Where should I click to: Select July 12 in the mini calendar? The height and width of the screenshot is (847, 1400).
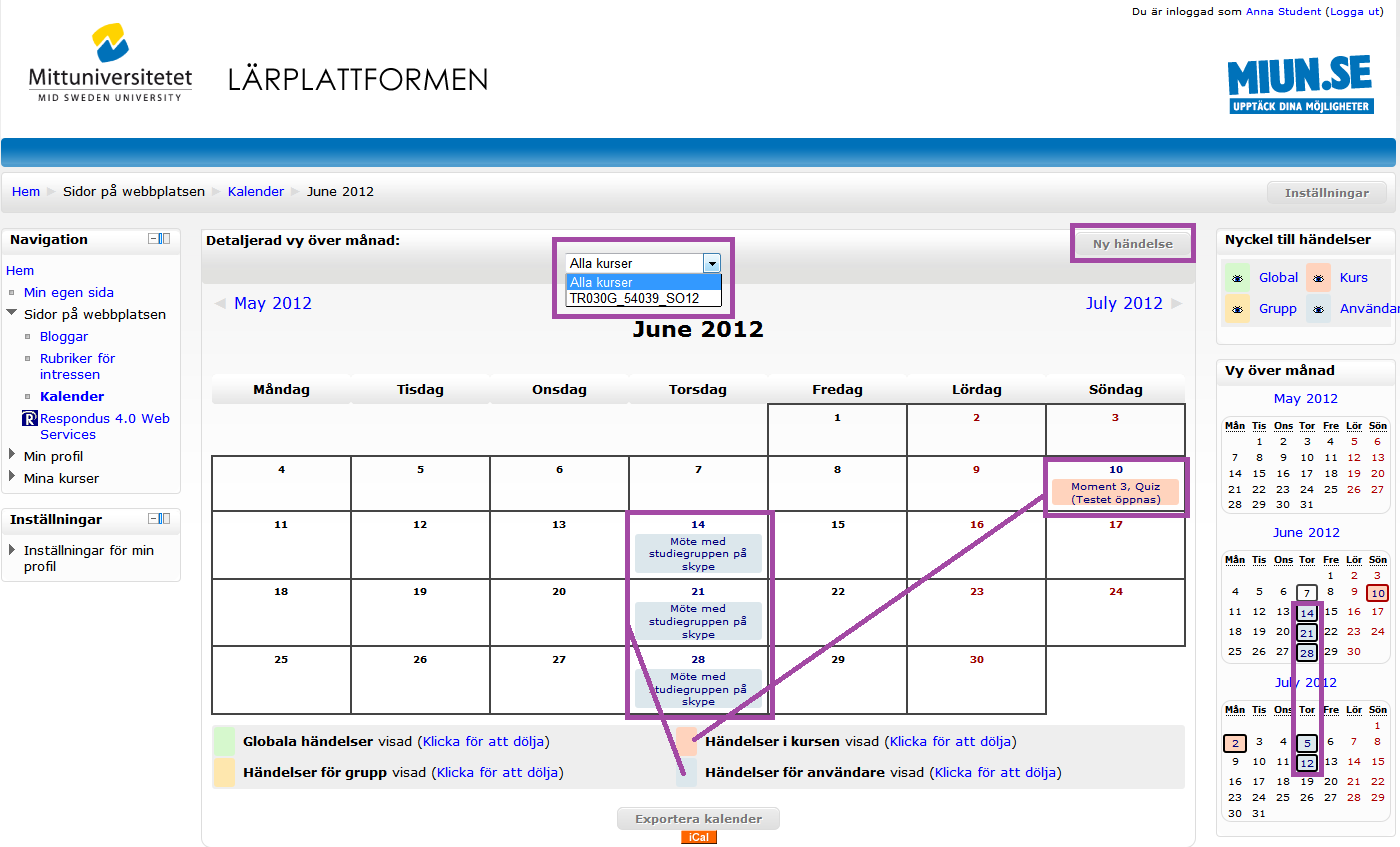[1307, 763]
